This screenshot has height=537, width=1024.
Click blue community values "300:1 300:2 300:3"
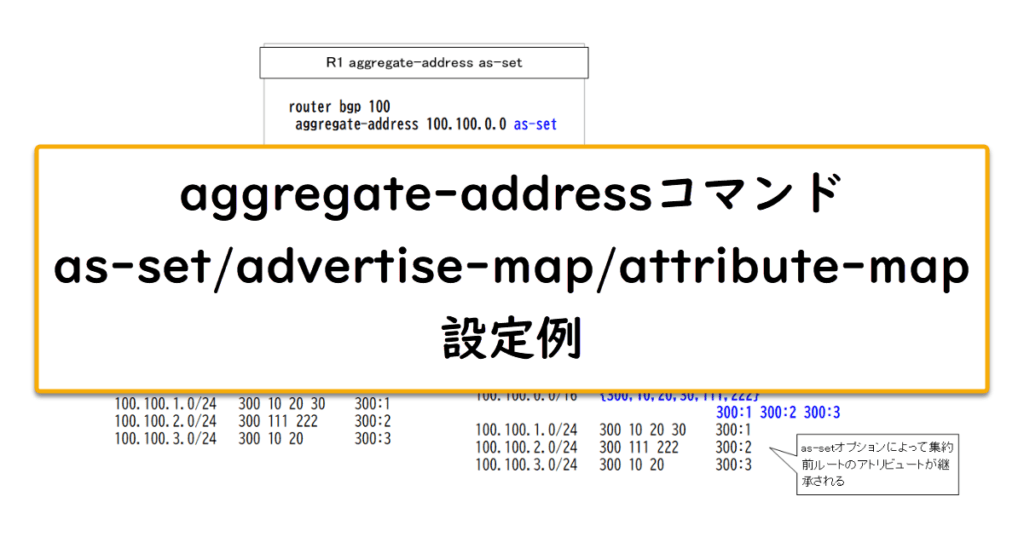(778, 412)
